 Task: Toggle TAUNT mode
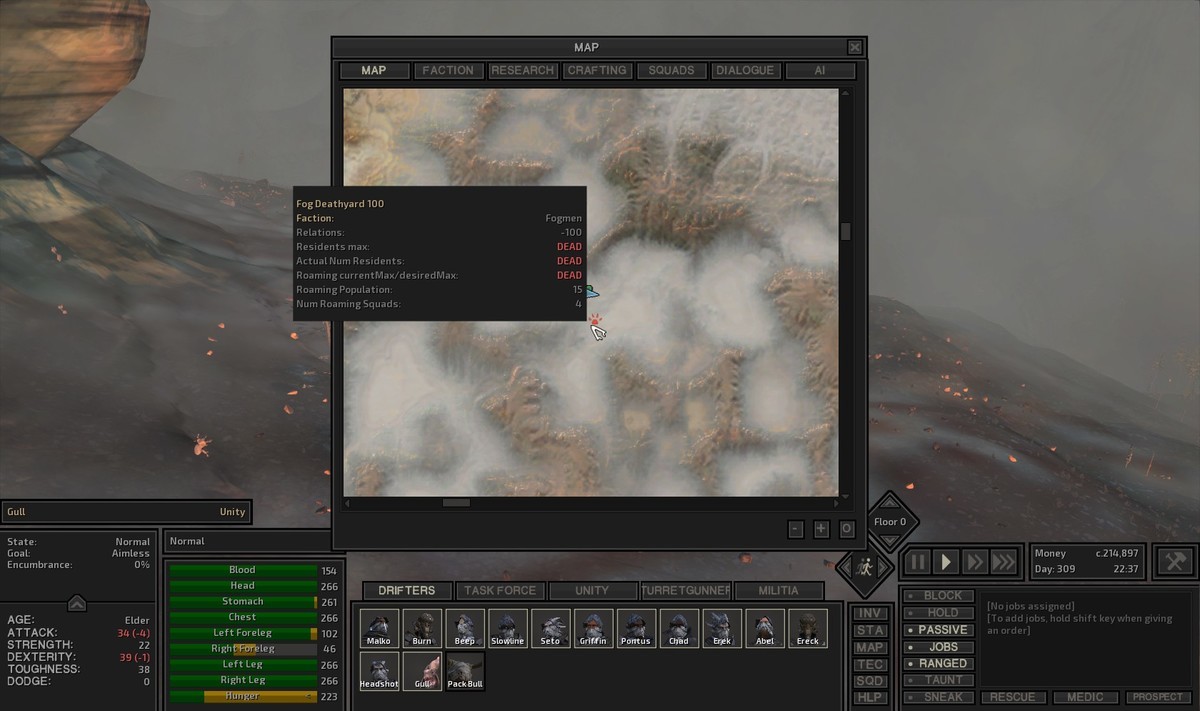click(937, 680)
